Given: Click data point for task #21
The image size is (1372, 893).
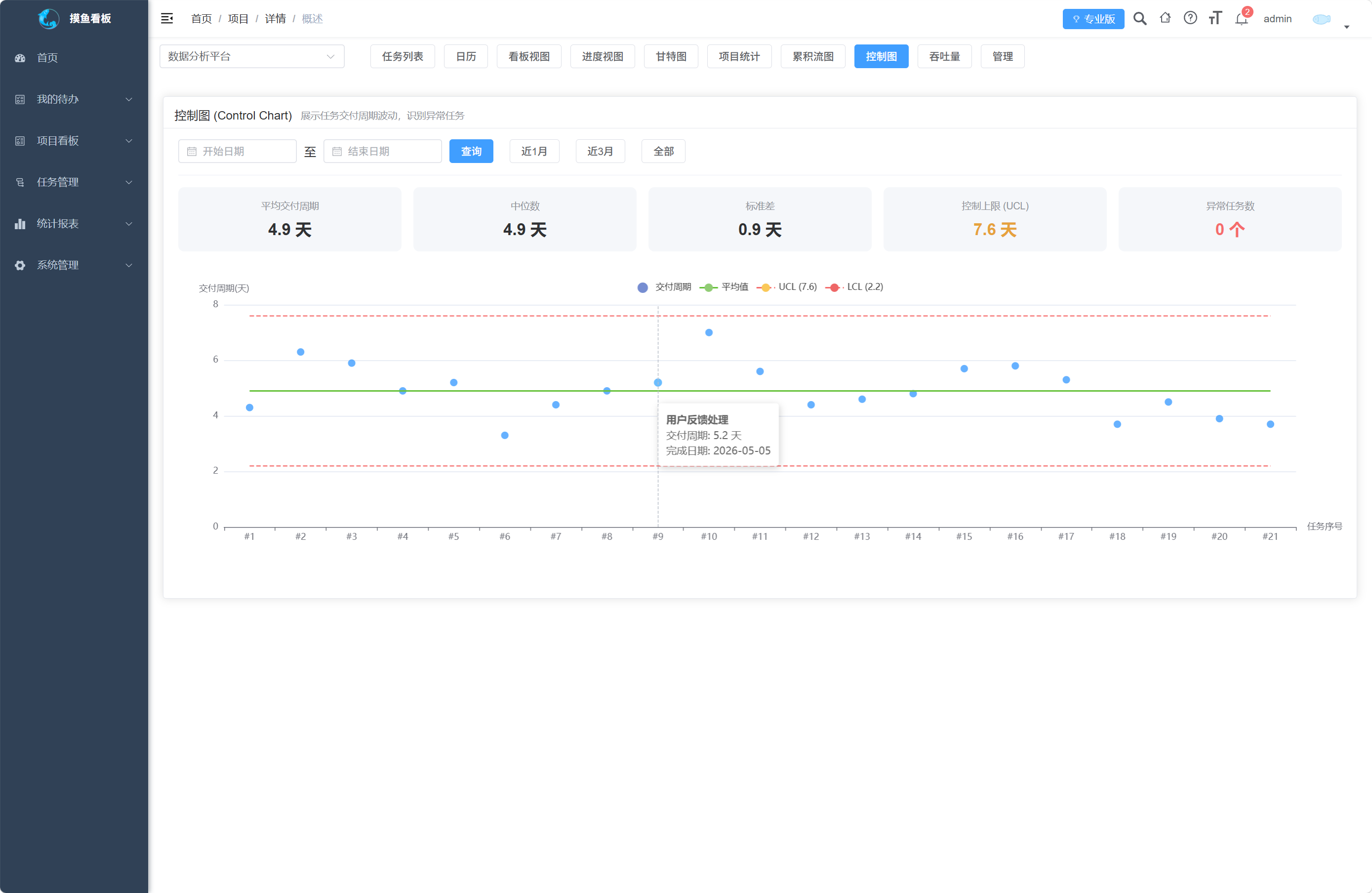Looking at the screenshot, I should [x=1271, y=424].
